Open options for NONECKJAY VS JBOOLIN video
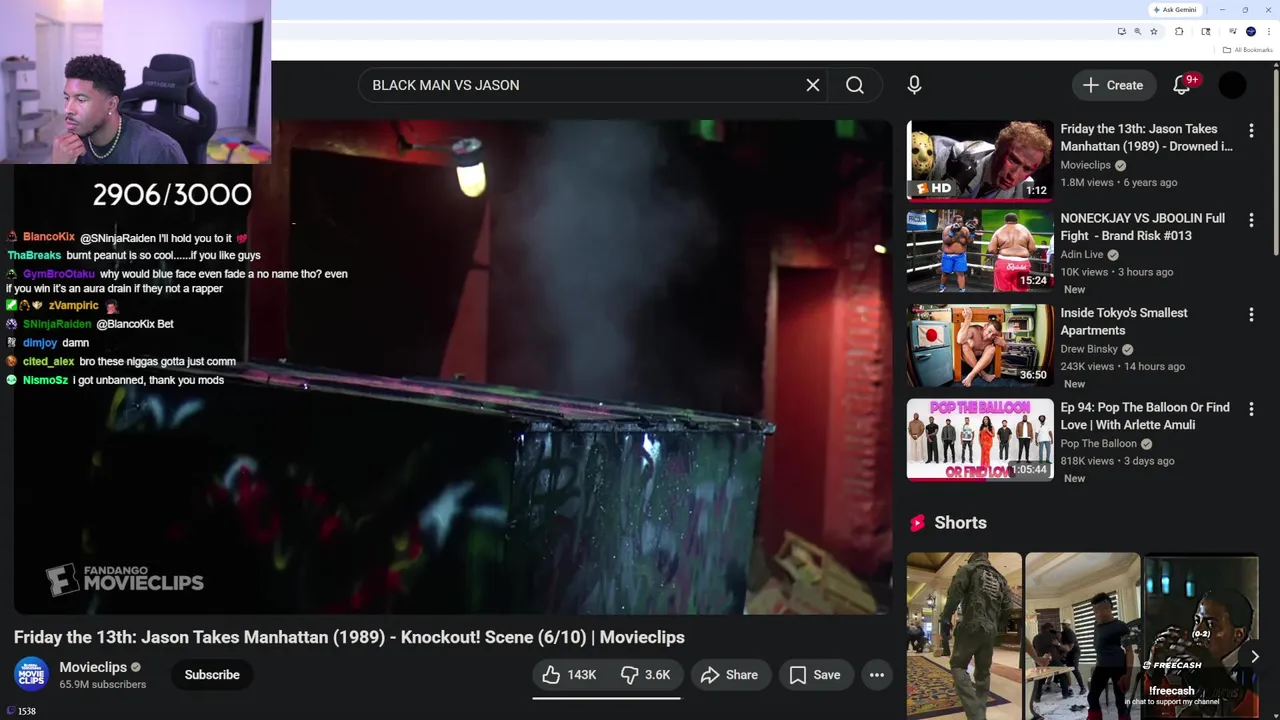Image resolution: width=1280 pixels, height=720 pixels. point(1251,220)
